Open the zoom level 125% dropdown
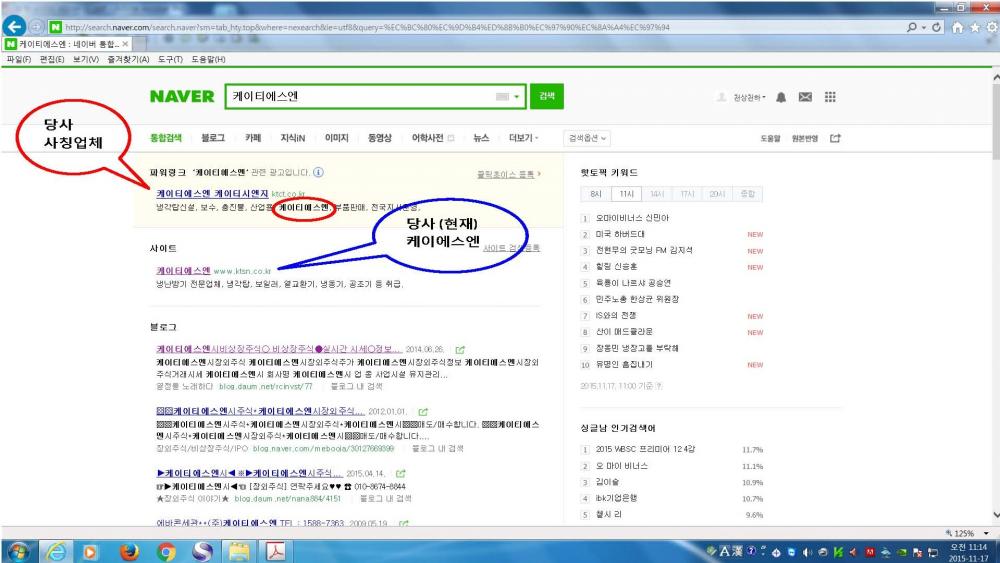The image size is (1000, 563). (x=987, y=533)
